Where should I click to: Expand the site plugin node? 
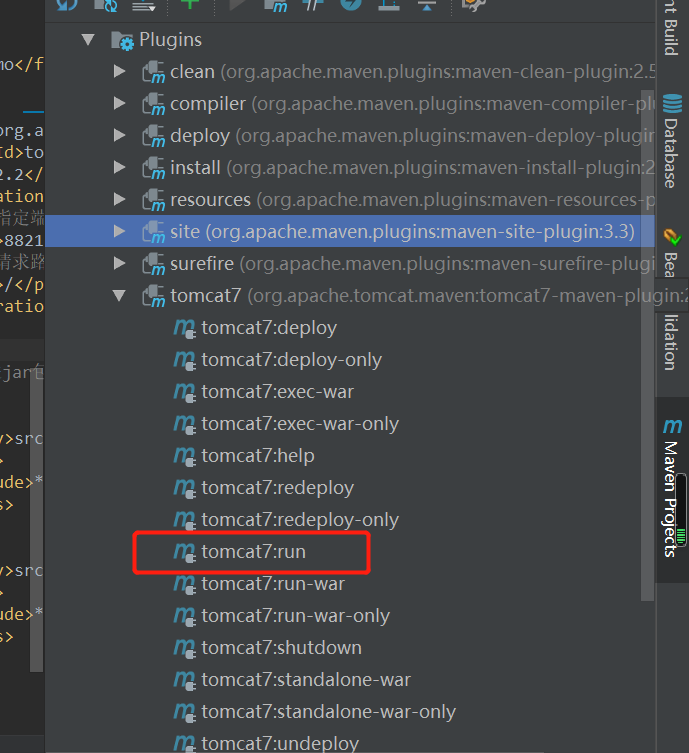coord(120,231)
